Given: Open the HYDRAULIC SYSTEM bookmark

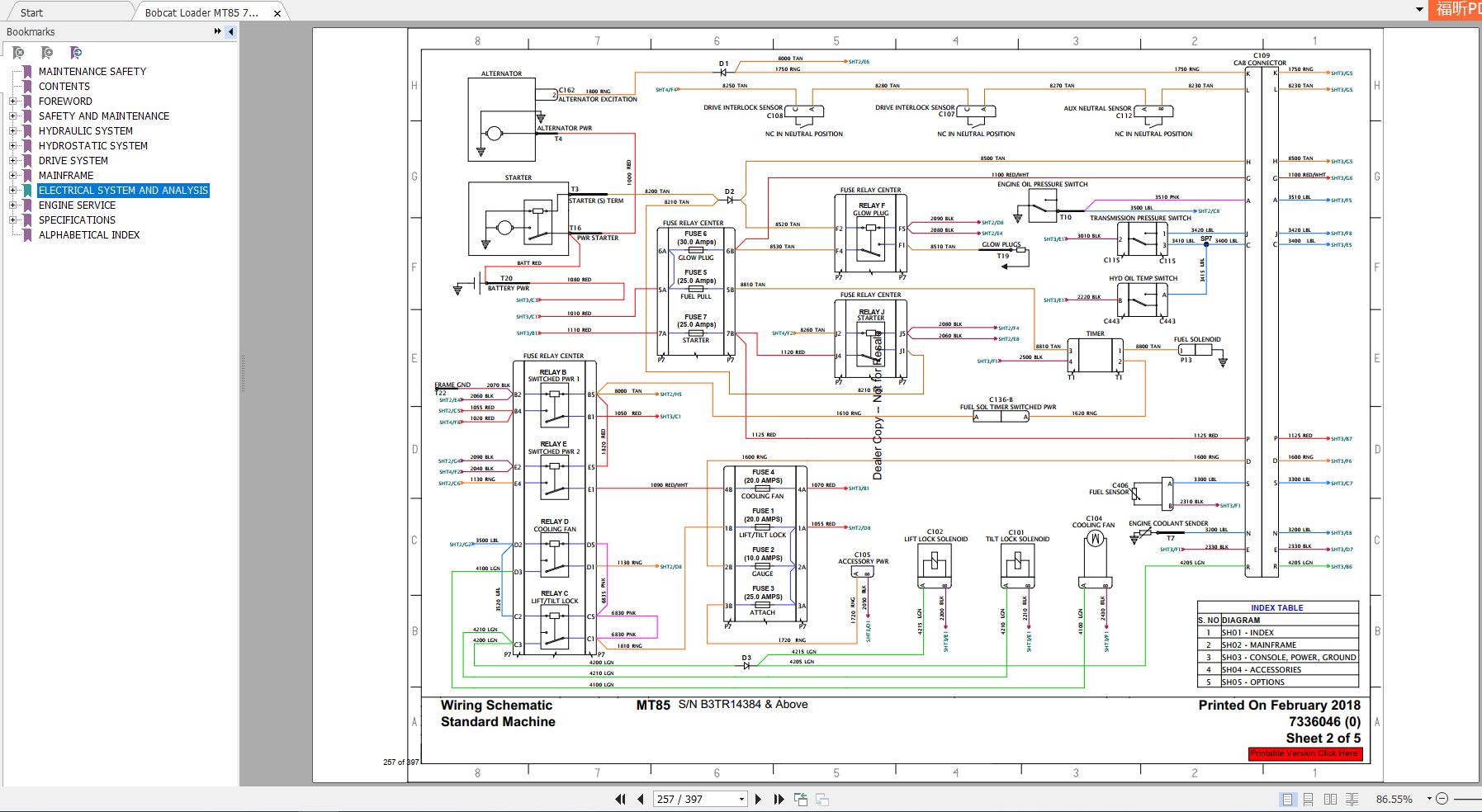Looking at the screenshot, I should [86, 131].
